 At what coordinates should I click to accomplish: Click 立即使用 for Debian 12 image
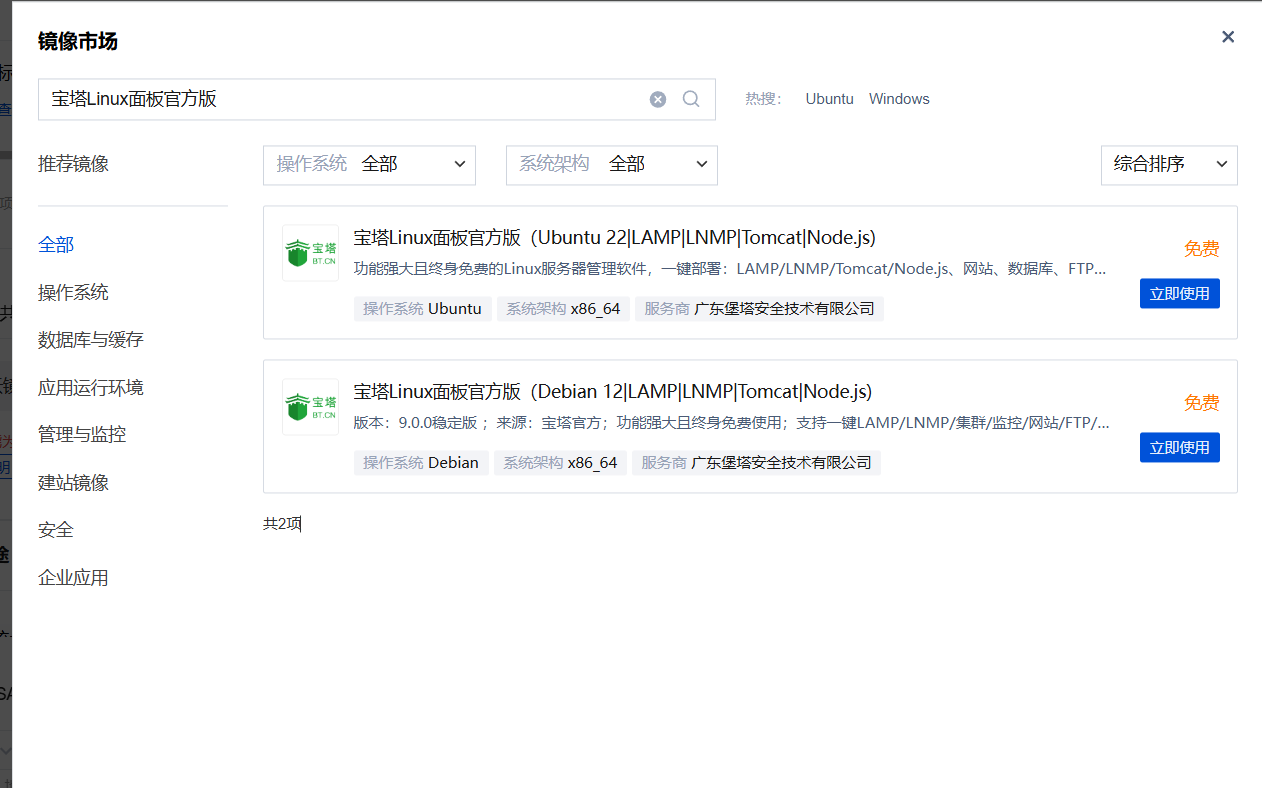tap(1179, 448)
